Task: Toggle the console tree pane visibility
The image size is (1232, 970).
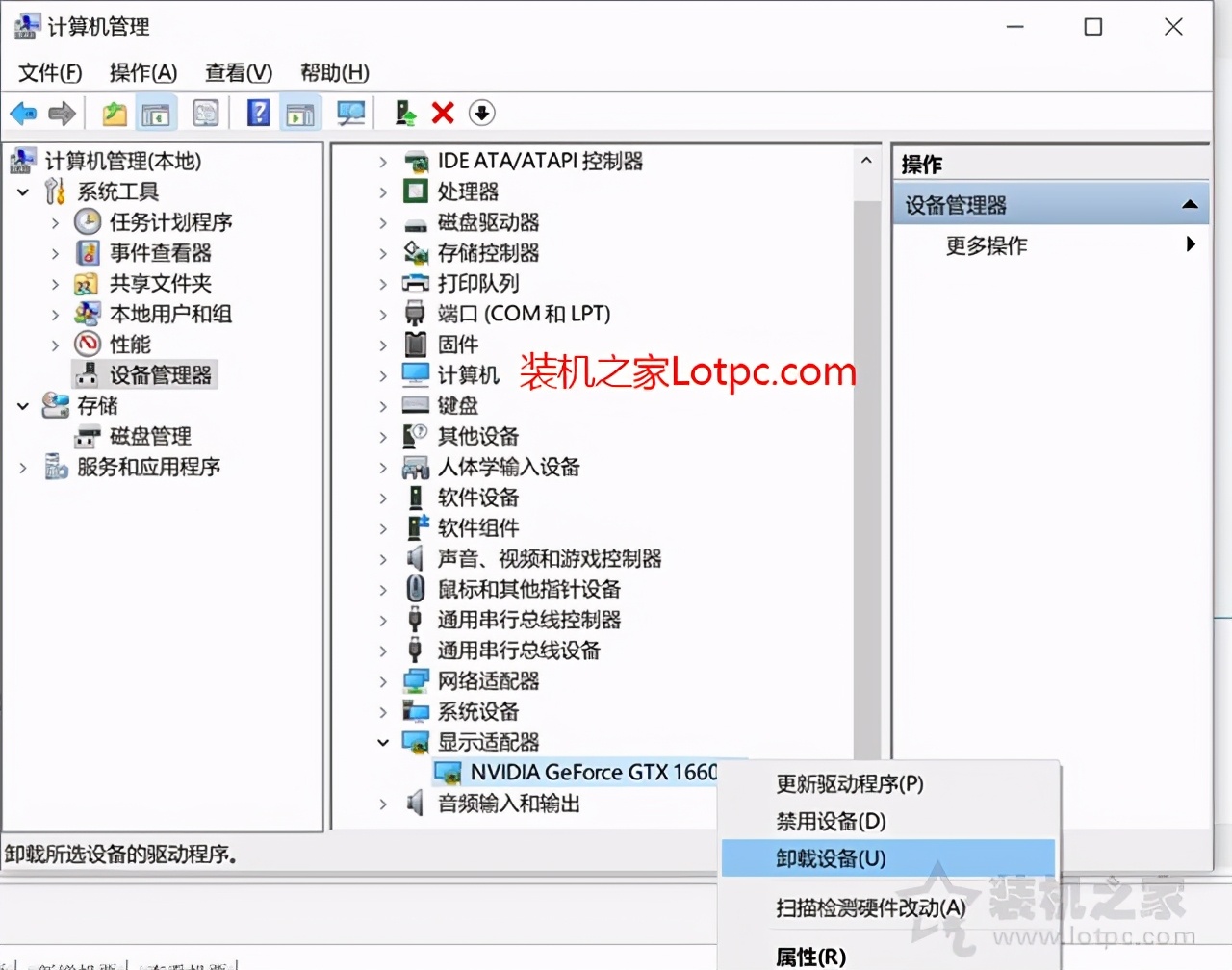Action: coord(156,113)
